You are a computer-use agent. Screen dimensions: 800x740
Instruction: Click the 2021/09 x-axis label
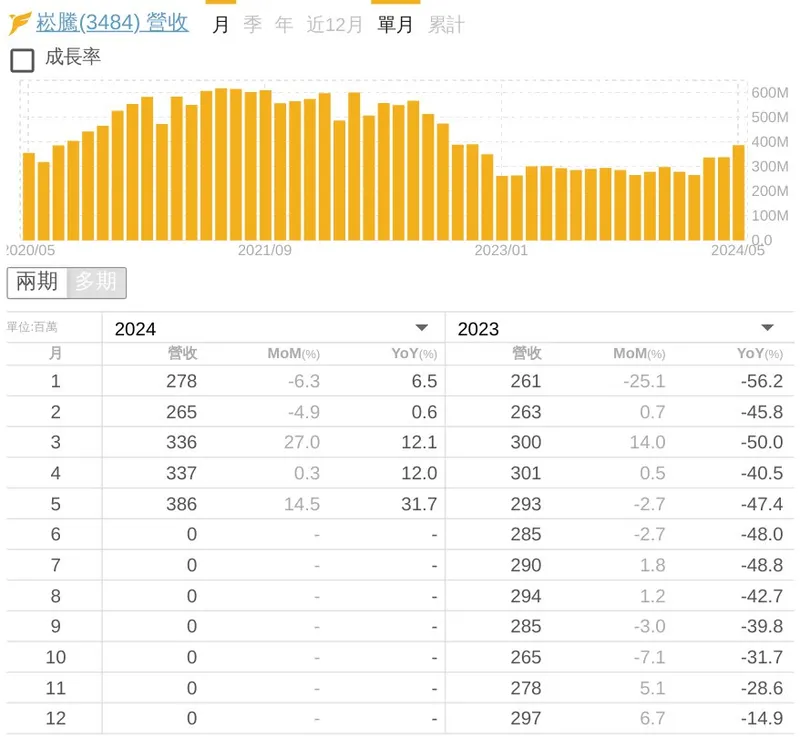click(x=265, y=251)
